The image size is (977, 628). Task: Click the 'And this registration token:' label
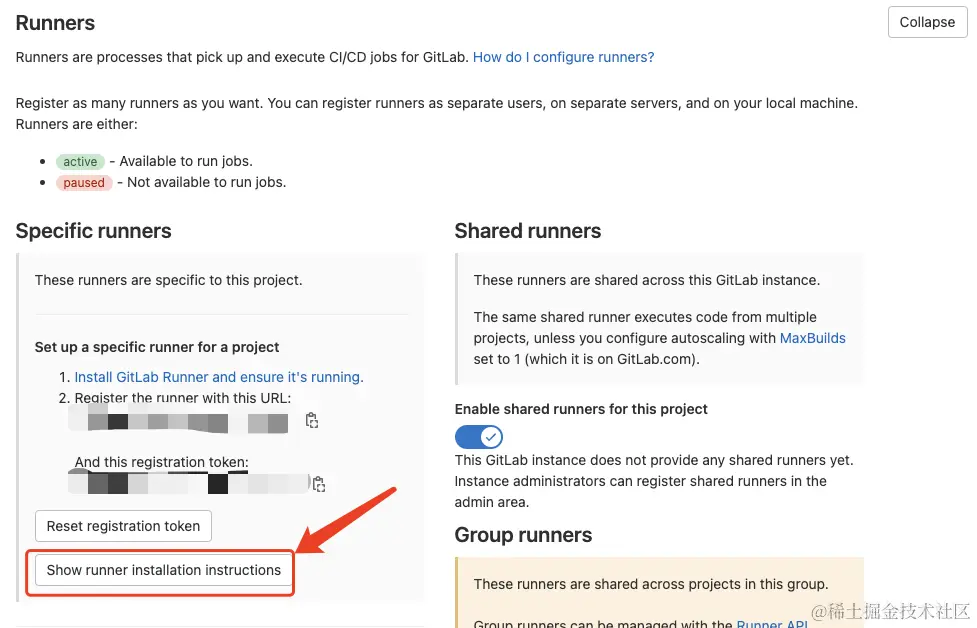click(161, 462)
